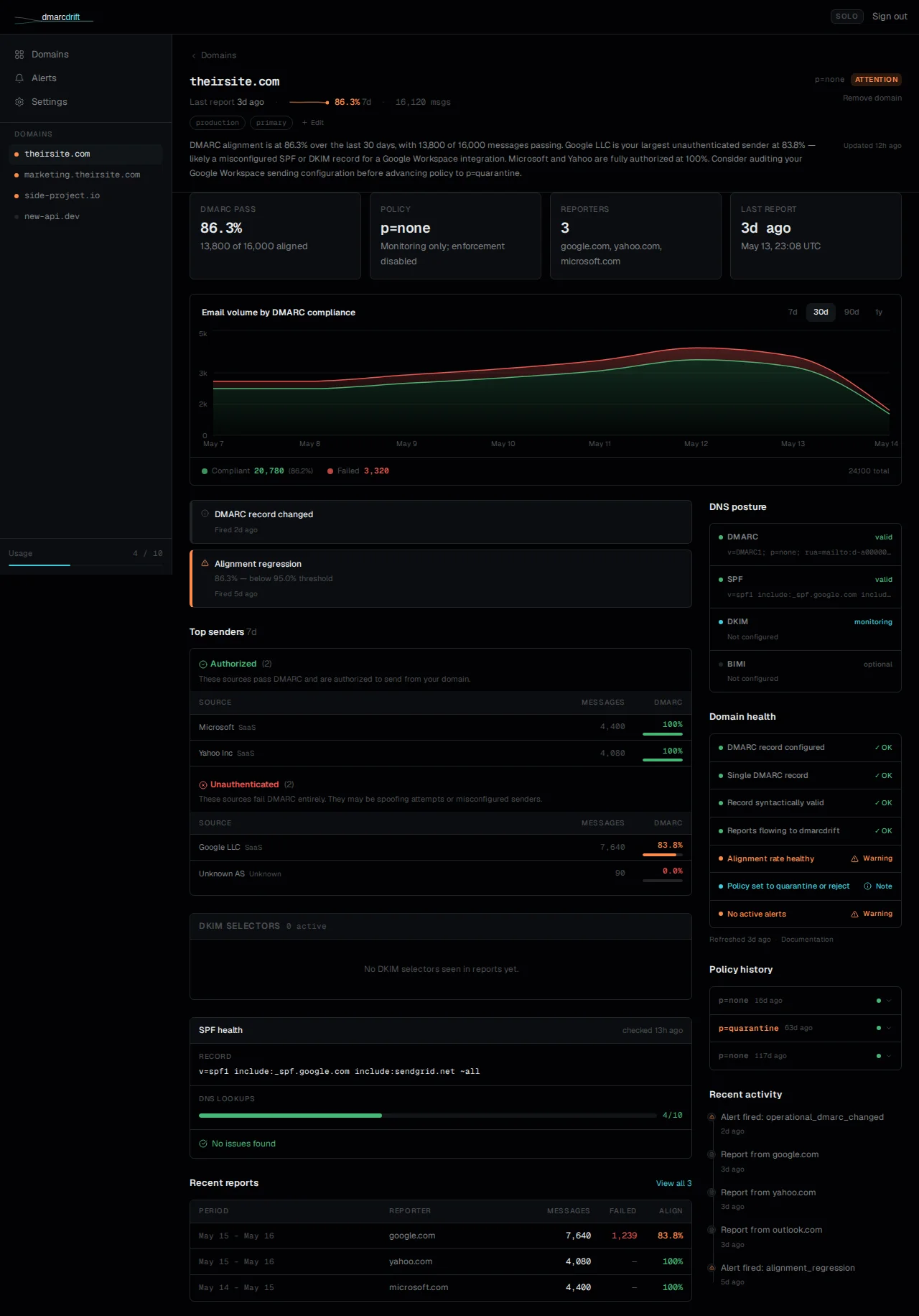Click the Alerts bell icon

pyautogui.click(x=19, y=78)
